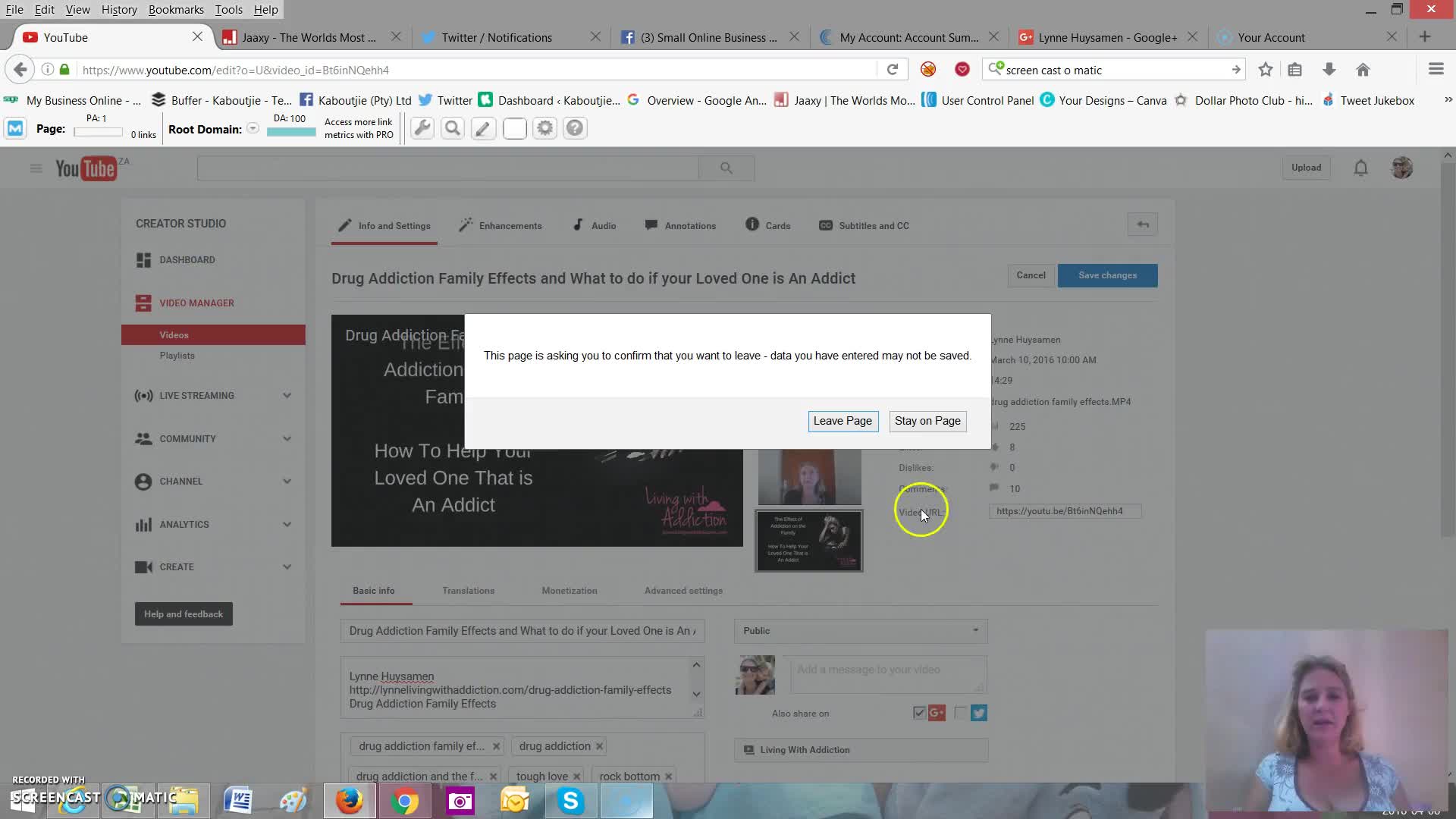
Task: Select the dark slide video thumbnail
Action: [x=809, y=541]
